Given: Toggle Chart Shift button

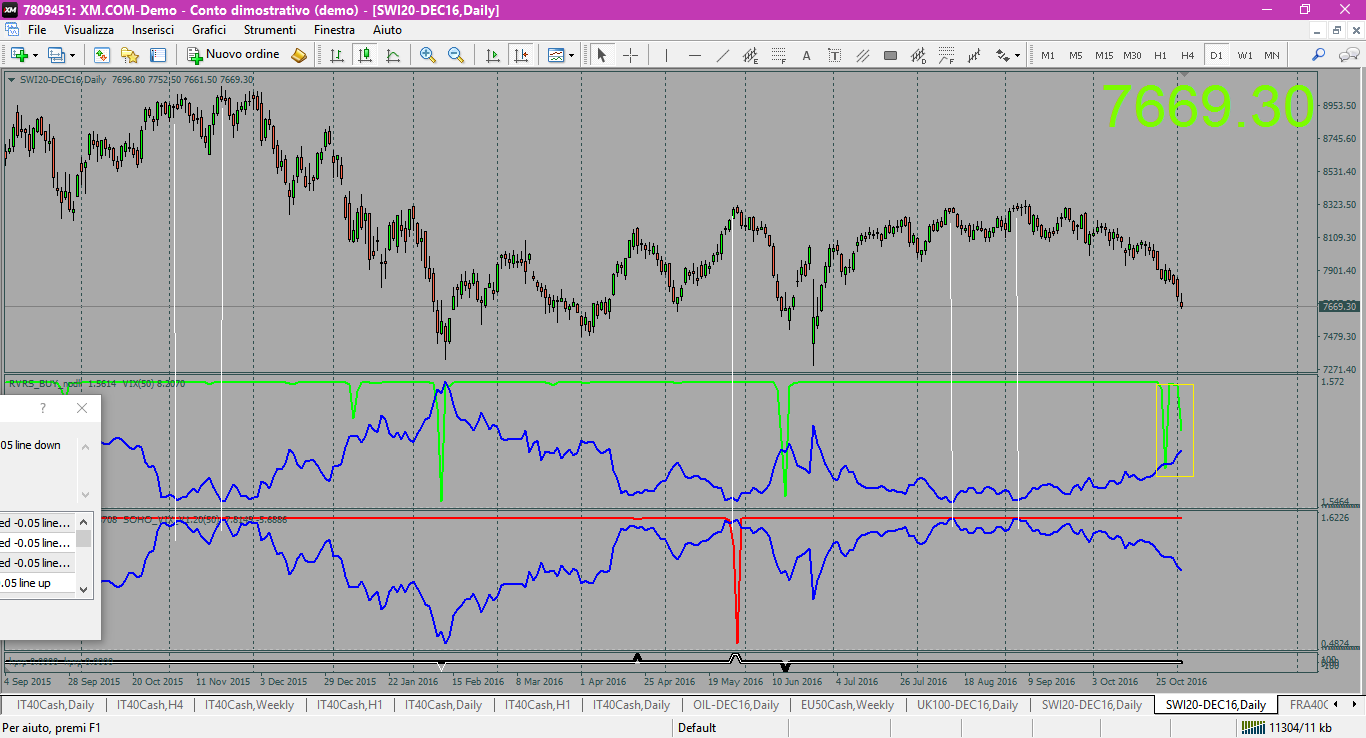Looking at the screenshot, I should 520,55.
